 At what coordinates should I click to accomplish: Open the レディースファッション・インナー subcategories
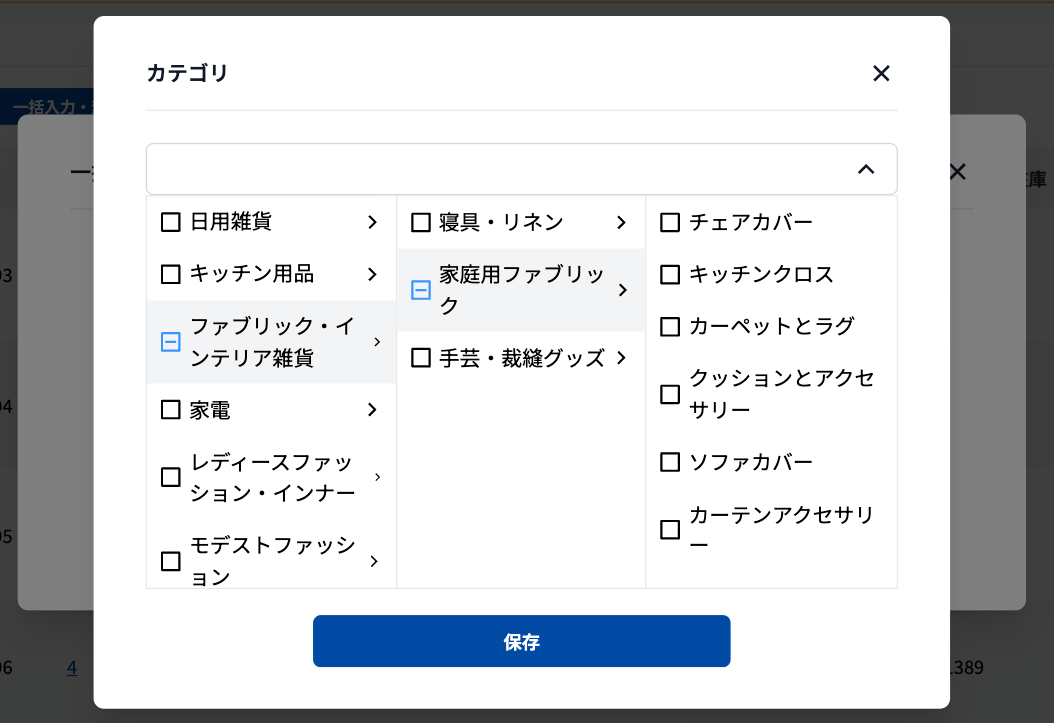click(x=377, y=477)
